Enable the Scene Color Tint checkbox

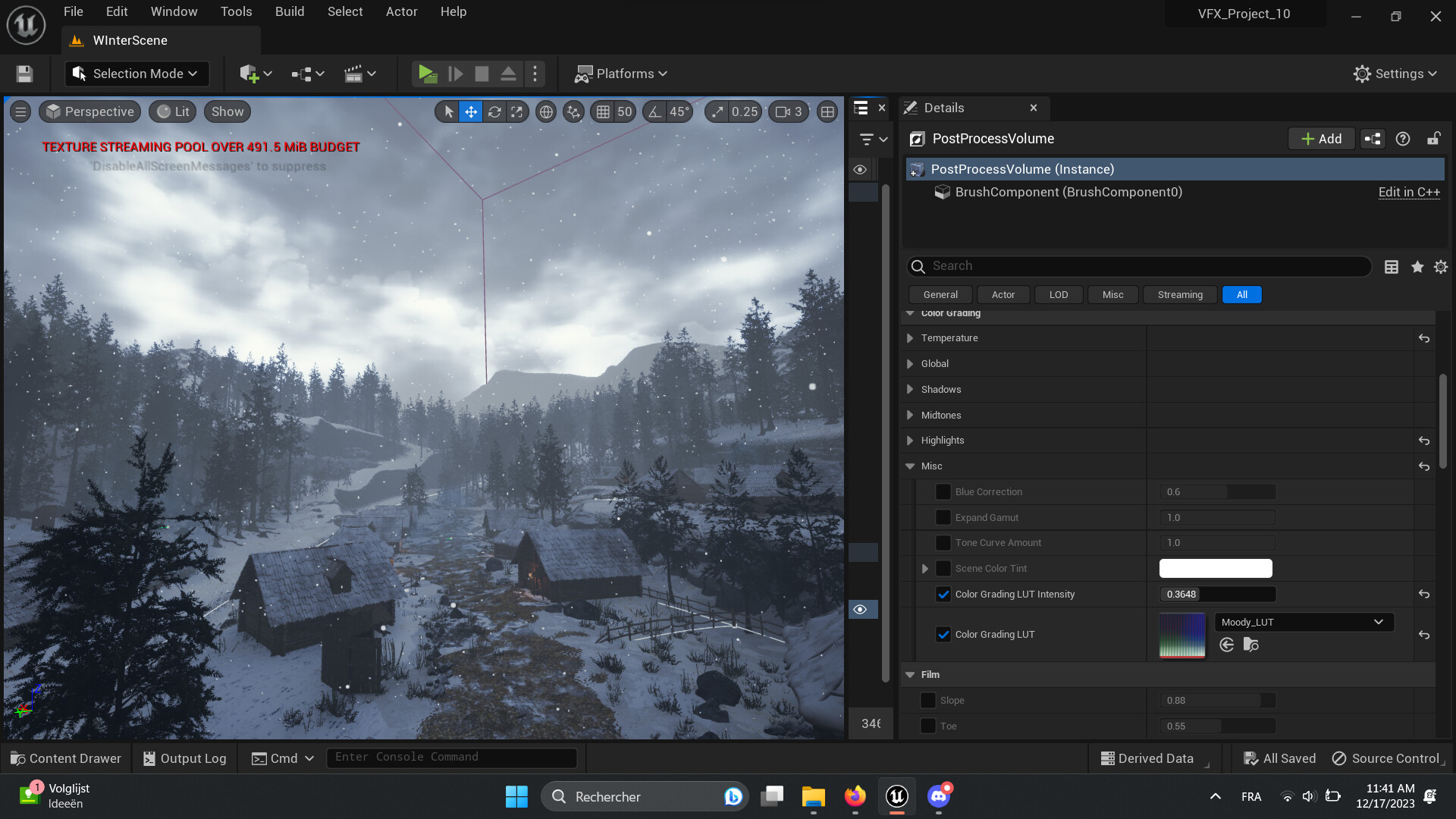(x=943, y=568)
